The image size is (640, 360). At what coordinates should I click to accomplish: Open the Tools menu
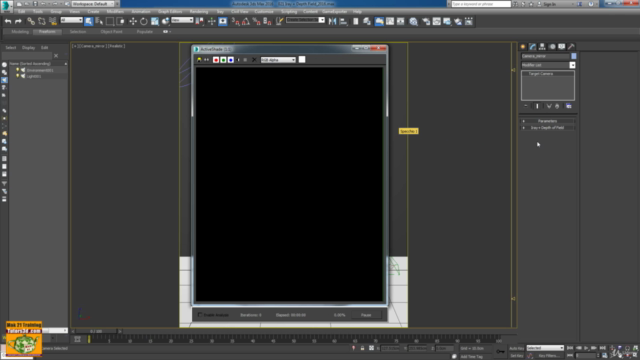(38, 11)
